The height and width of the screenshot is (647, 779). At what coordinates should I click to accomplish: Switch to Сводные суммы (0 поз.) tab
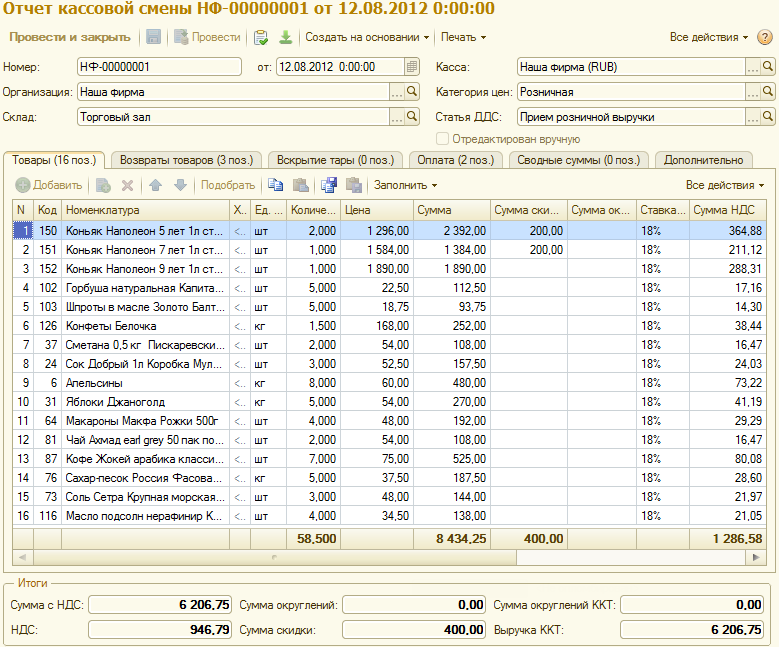(579, 160)
